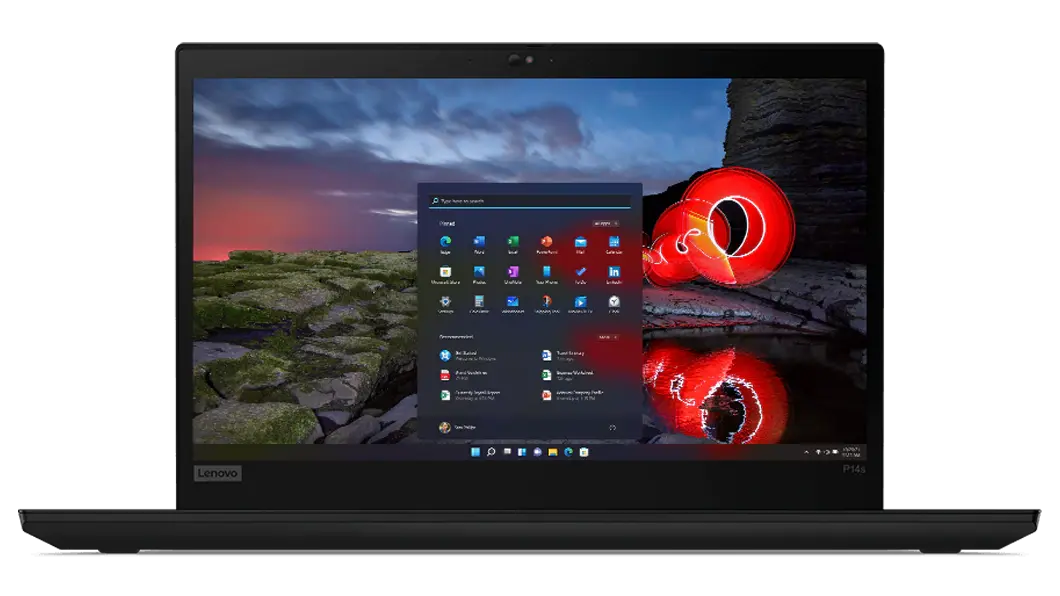Open the Photos app

point(479,273)
